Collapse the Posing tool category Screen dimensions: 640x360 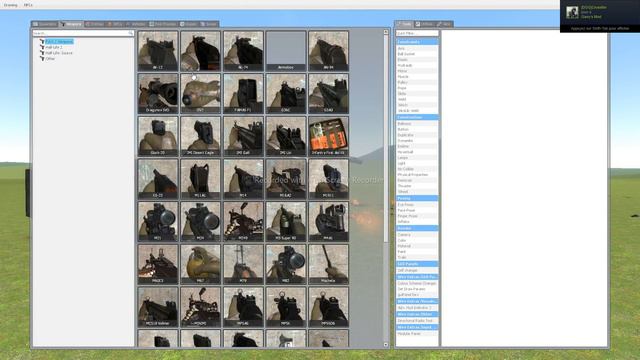click(417, 198)
